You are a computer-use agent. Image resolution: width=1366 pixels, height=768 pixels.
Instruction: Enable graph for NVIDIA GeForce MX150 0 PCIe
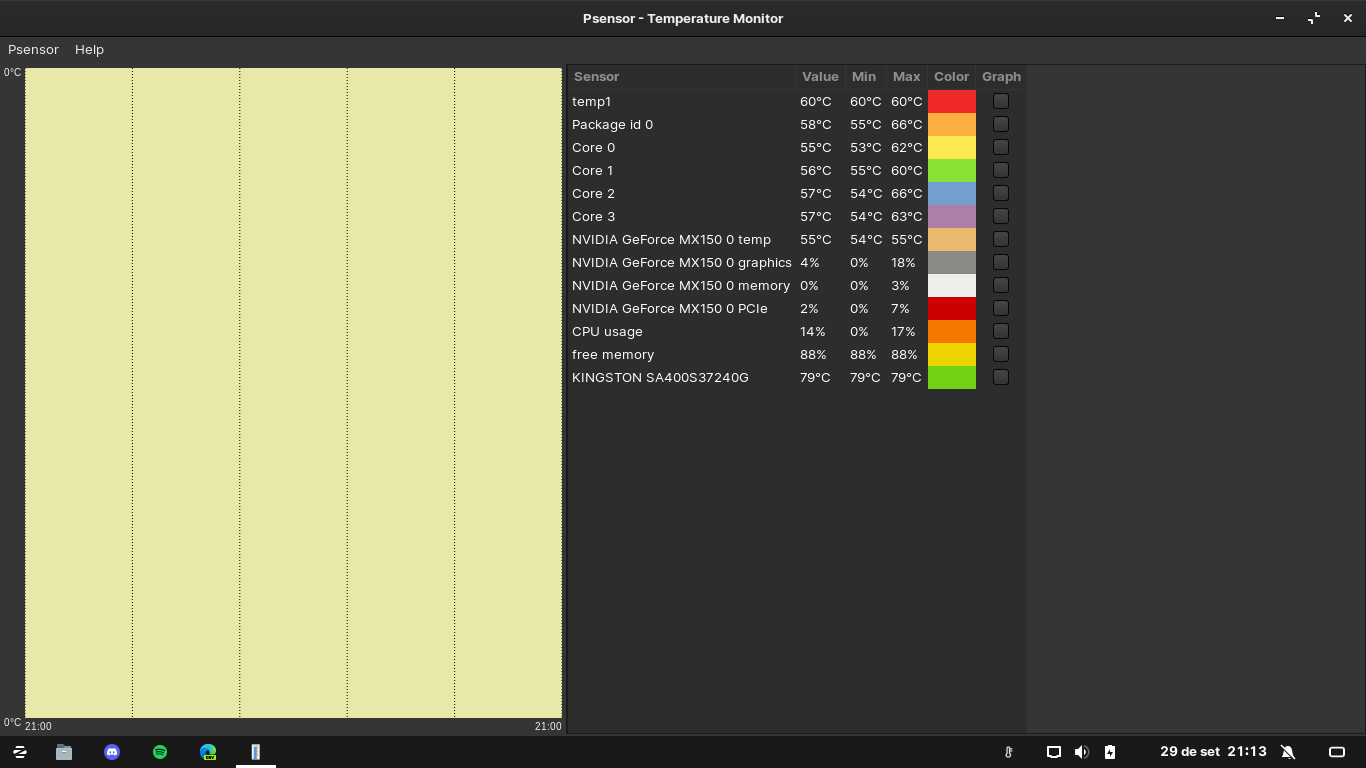pyautogui.click(x=1001, y=308)
